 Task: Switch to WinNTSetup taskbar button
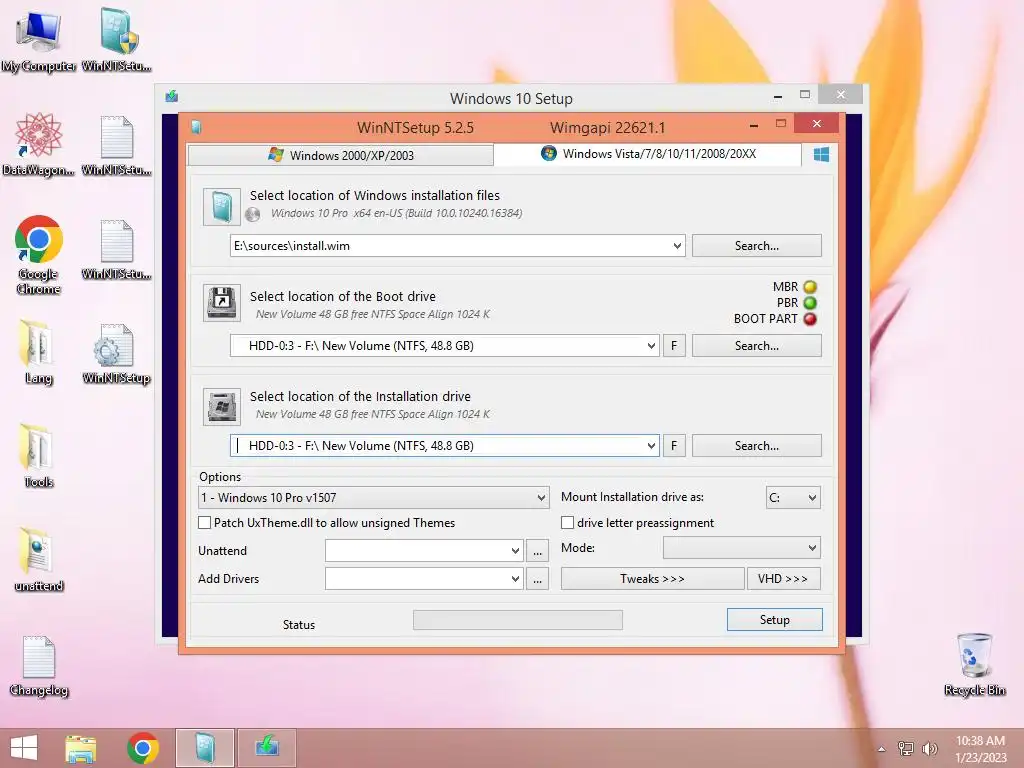click(x=205, y=748)
